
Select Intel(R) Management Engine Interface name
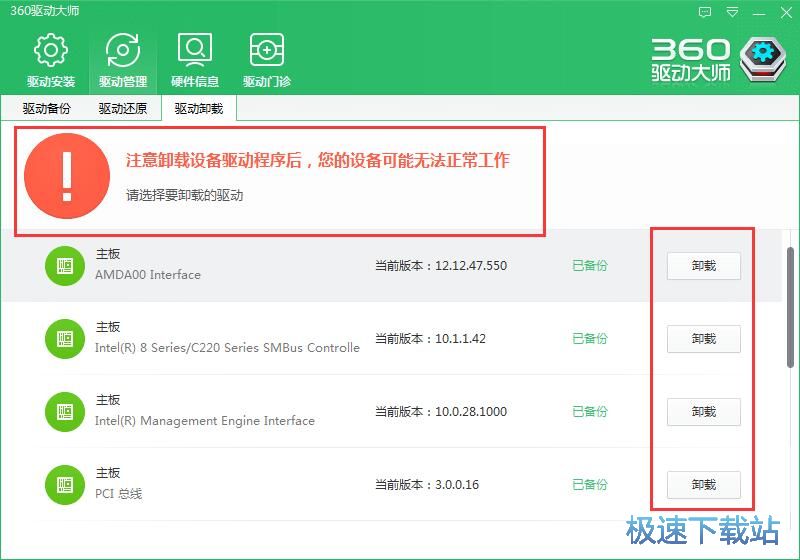click(x=205, y=421)
